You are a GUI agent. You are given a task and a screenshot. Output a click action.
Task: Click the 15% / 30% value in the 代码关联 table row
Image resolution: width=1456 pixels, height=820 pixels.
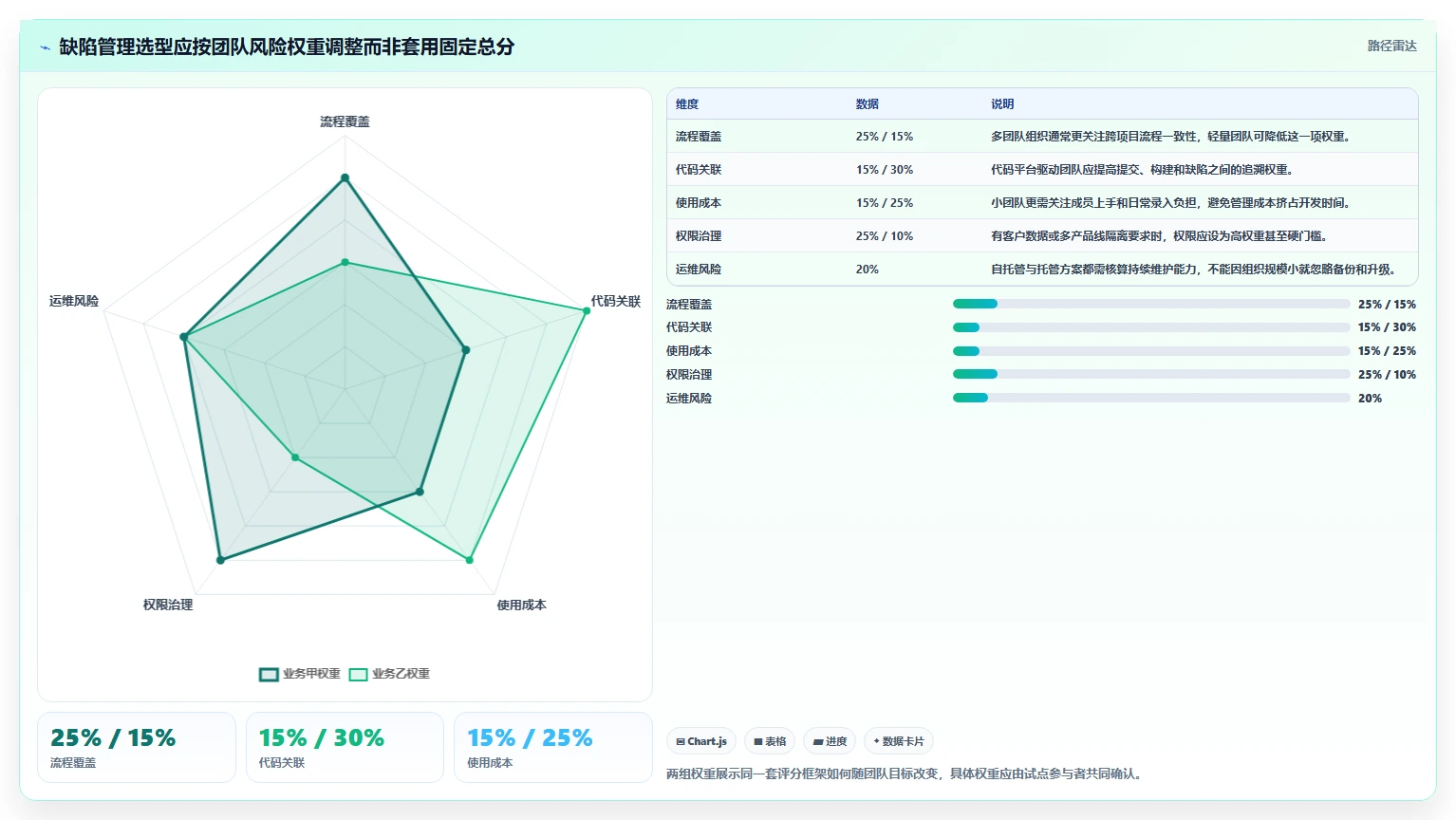884,170
